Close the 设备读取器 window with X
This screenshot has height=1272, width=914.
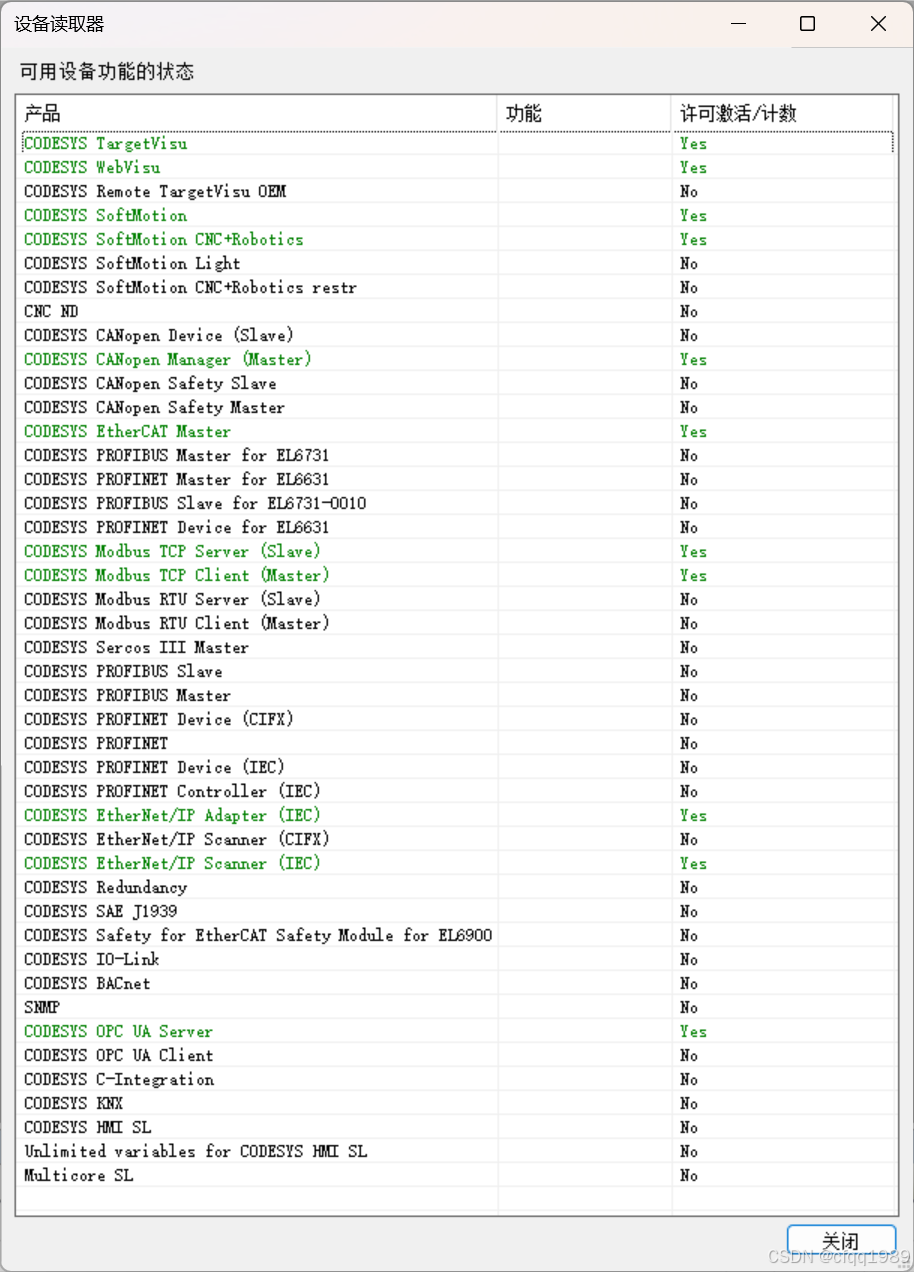[877, 24]
